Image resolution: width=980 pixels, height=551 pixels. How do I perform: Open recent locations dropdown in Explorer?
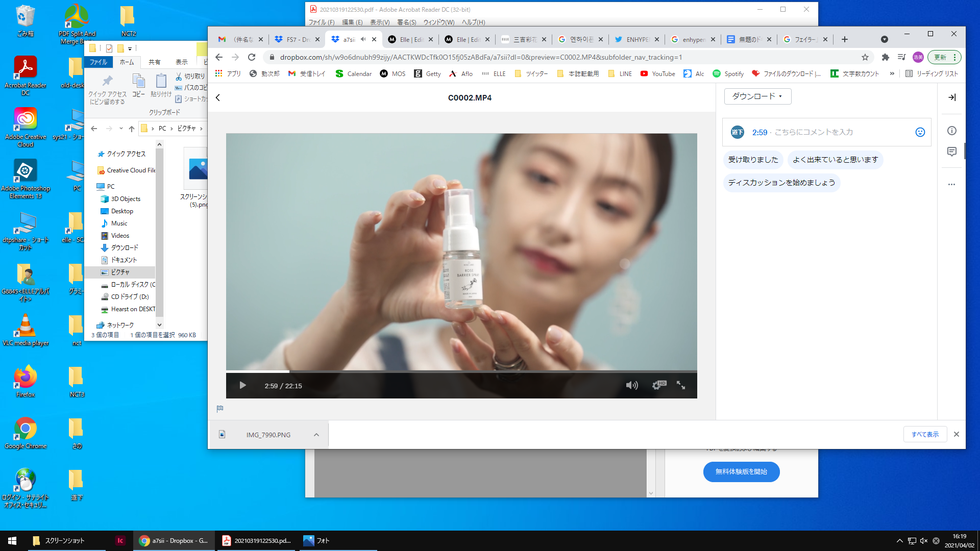point(121,129)
